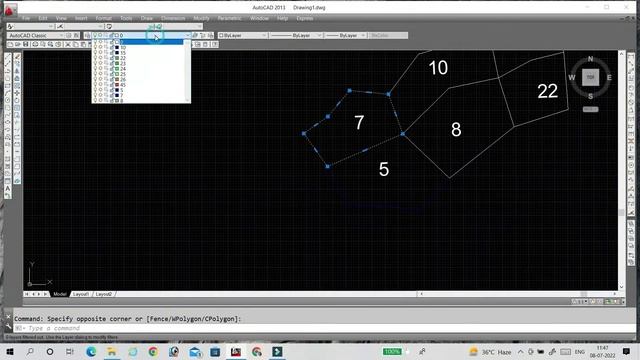Click the command line customize wrench icon
This screenshot has width=640, height=360.
(8, 327)
